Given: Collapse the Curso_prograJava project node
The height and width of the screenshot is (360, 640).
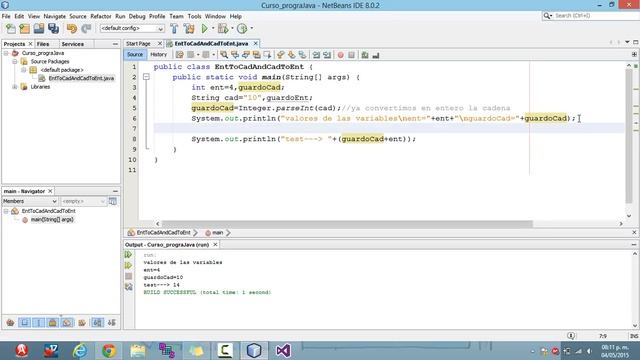Looking at the screenshot, I should (x=6, y=53).
